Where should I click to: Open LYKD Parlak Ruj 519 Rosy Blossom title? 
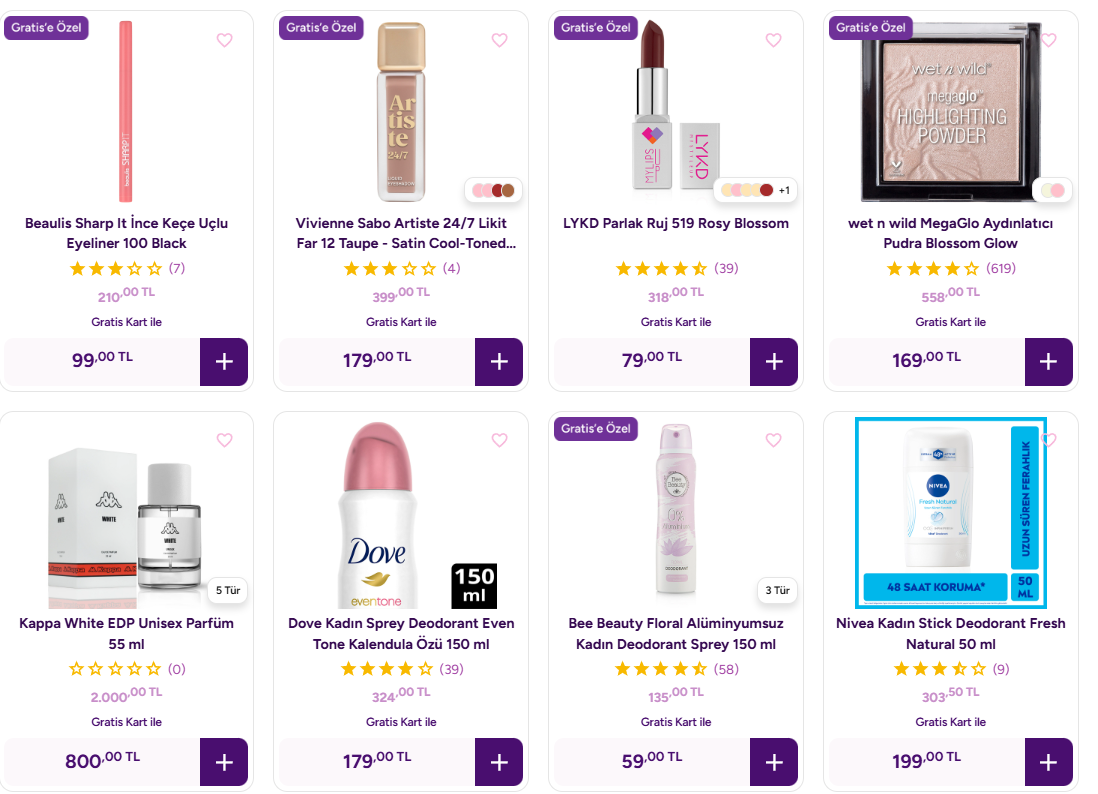coord(676,223)
